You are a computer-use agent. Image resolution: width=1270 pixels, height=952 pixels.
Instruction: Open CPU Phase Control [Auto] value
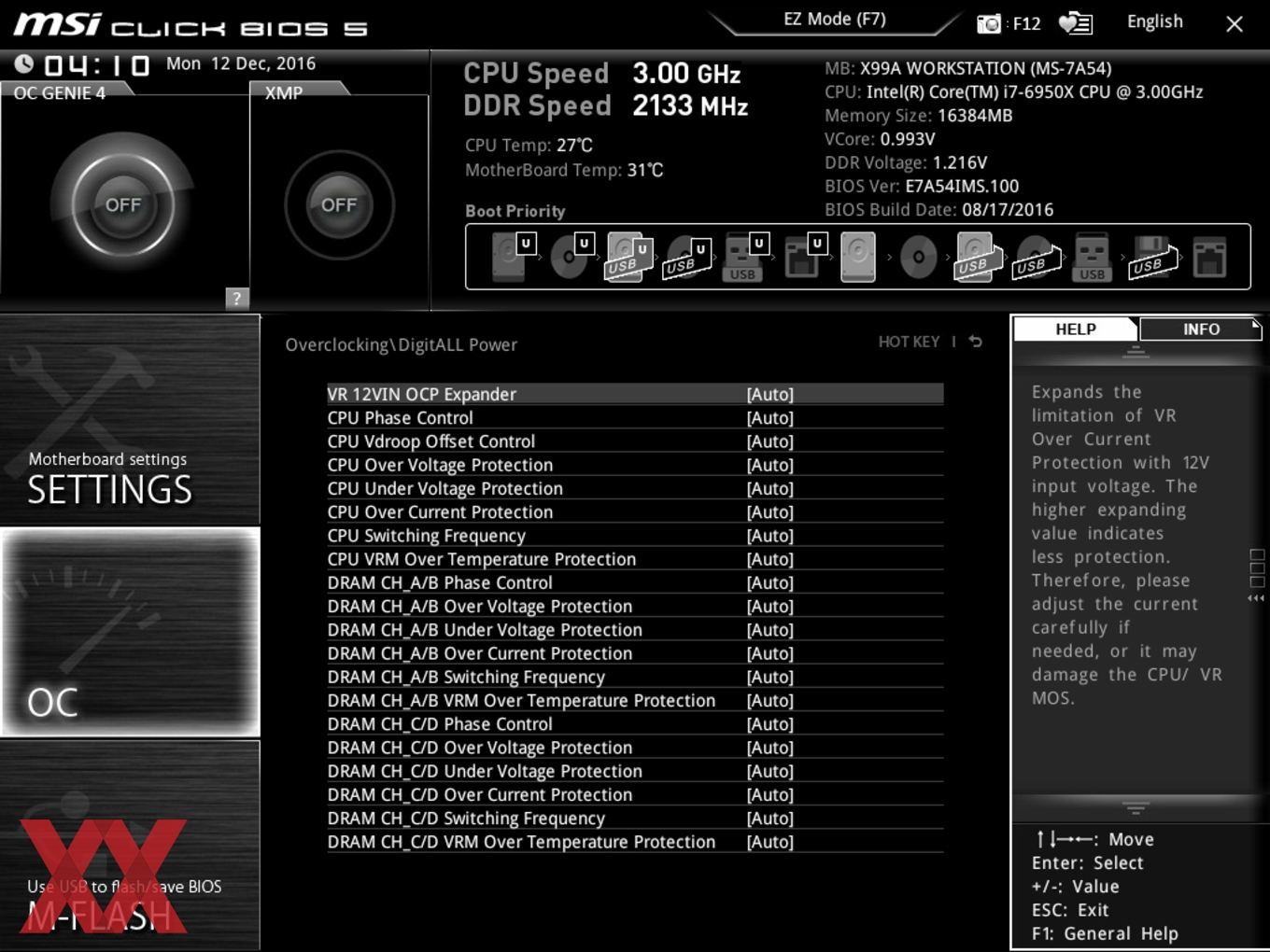pyautogui.click(x=769, y=417)
